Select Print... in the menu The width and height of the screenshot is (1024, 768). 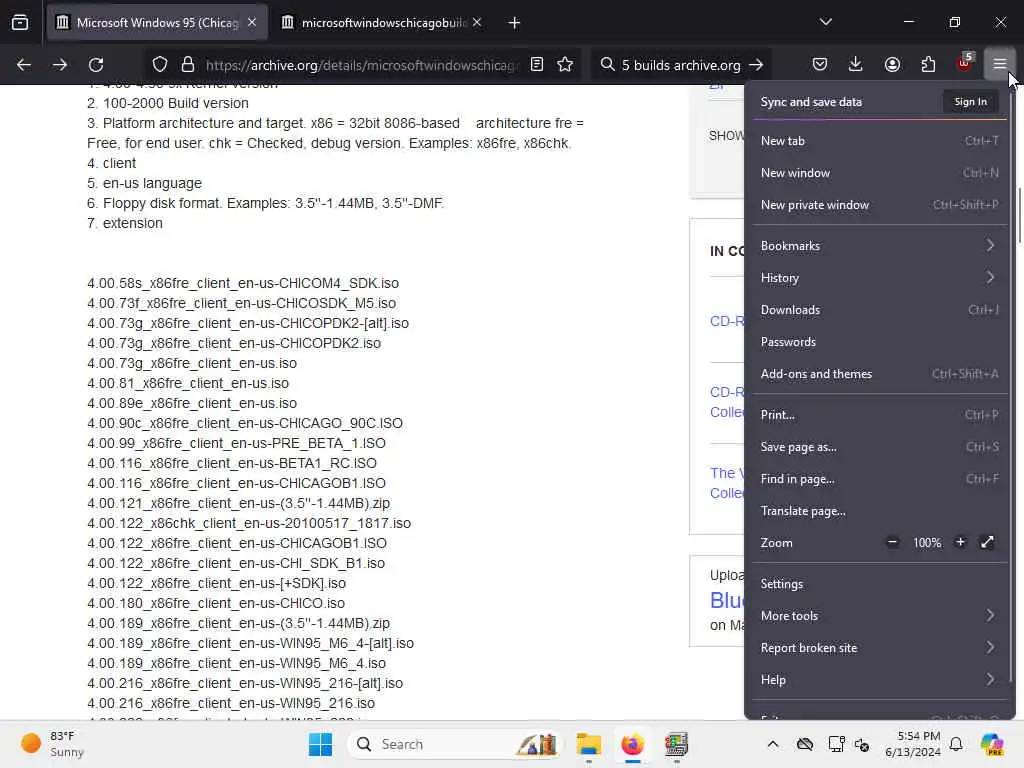(879, 415)
